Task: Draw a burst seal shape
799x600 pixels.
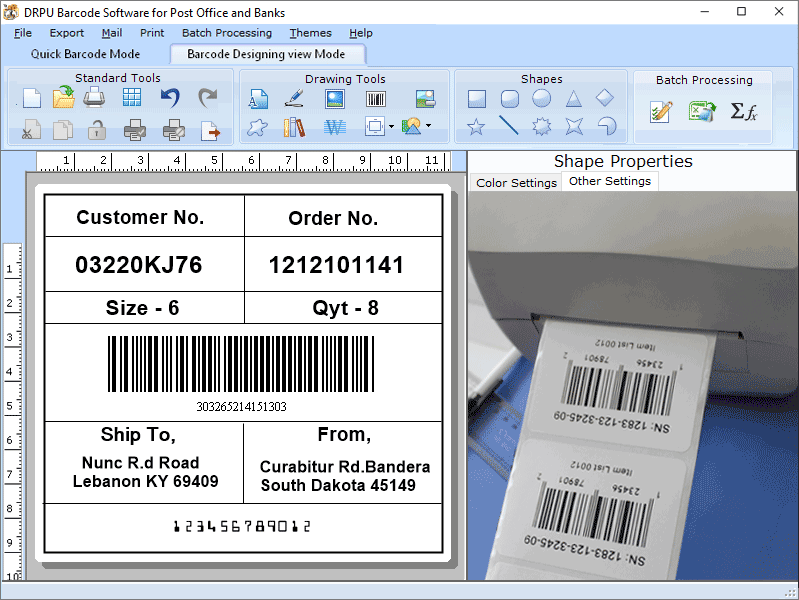Action: (541, 126)
